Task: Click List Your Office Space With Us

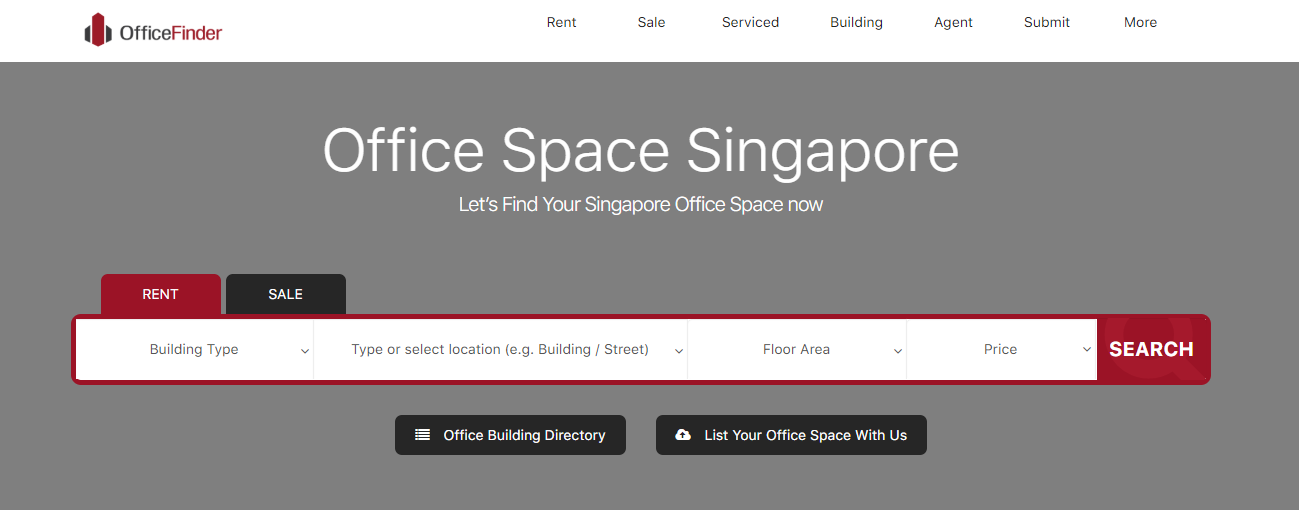Action: click(x=791, y=435)
